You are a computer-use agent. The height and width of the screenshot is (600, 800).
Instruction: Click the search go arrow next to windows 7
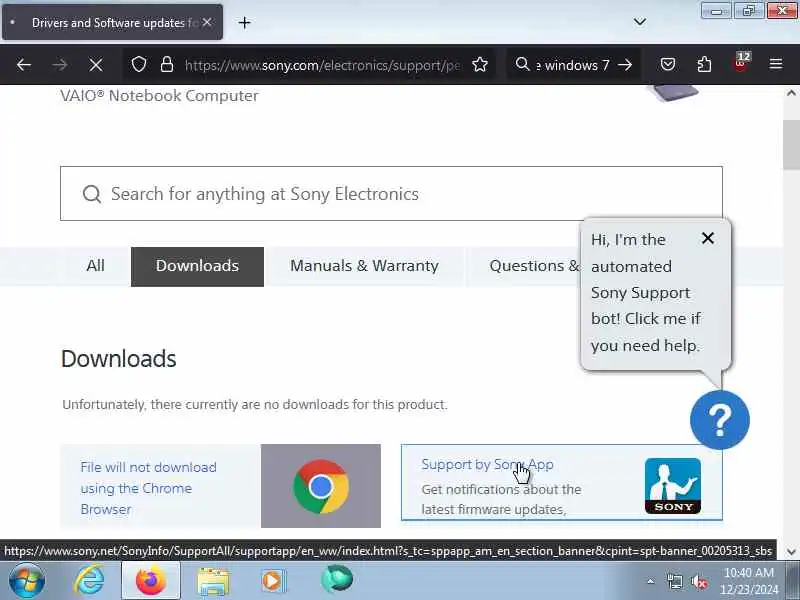(625, 65)
